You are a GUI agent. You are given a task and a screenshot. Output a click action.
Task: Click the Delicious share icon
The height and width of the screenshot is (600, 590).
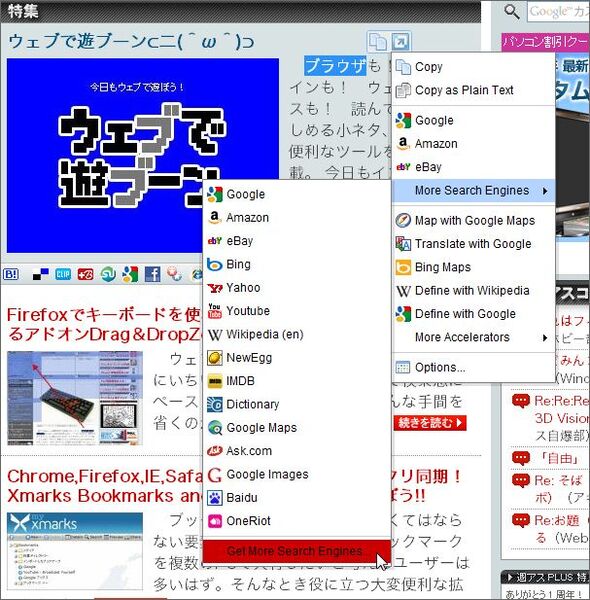tap(41, 274)
